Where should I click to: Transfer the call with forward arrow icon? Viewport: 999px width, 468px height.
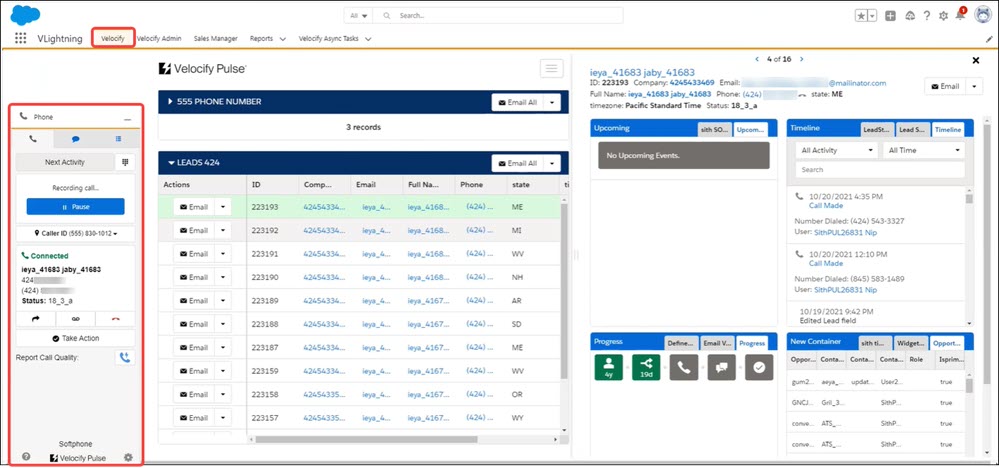pyautogui.click(x=35, y=319)
